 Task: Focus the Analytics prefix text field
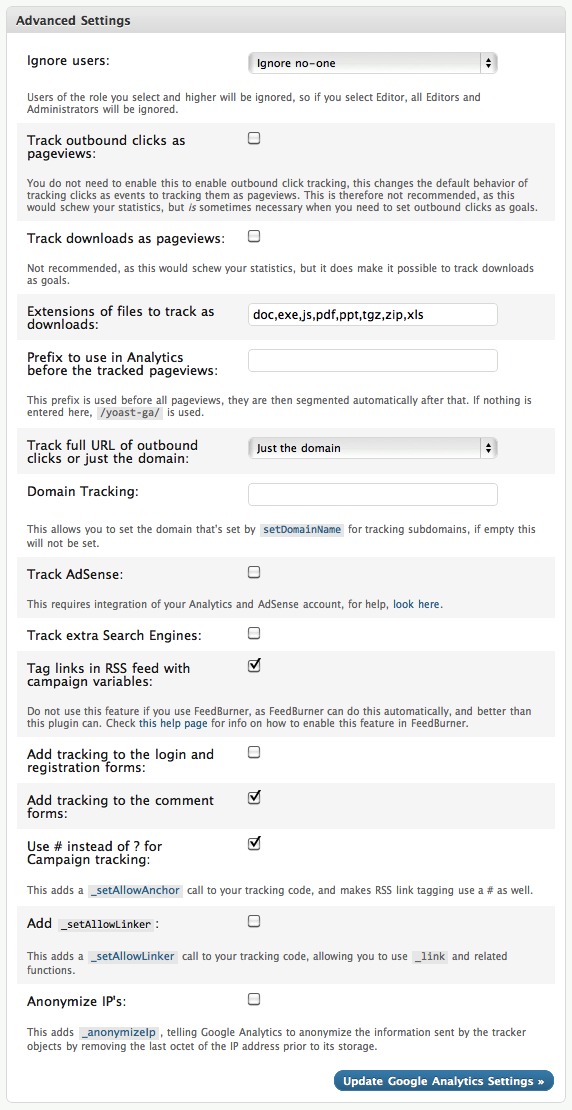point(372,360)
